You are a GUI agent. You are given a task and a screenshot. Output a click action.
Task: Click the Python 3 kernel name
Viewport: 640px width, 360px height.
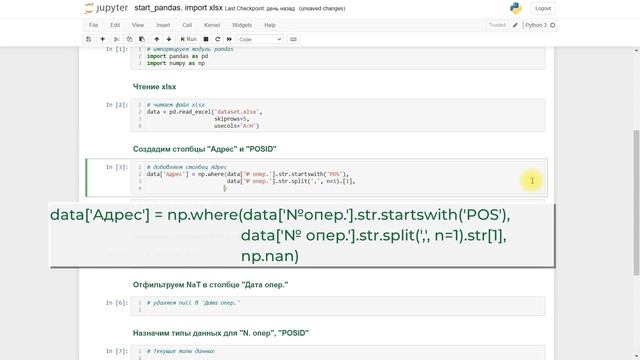pos(536,25)
